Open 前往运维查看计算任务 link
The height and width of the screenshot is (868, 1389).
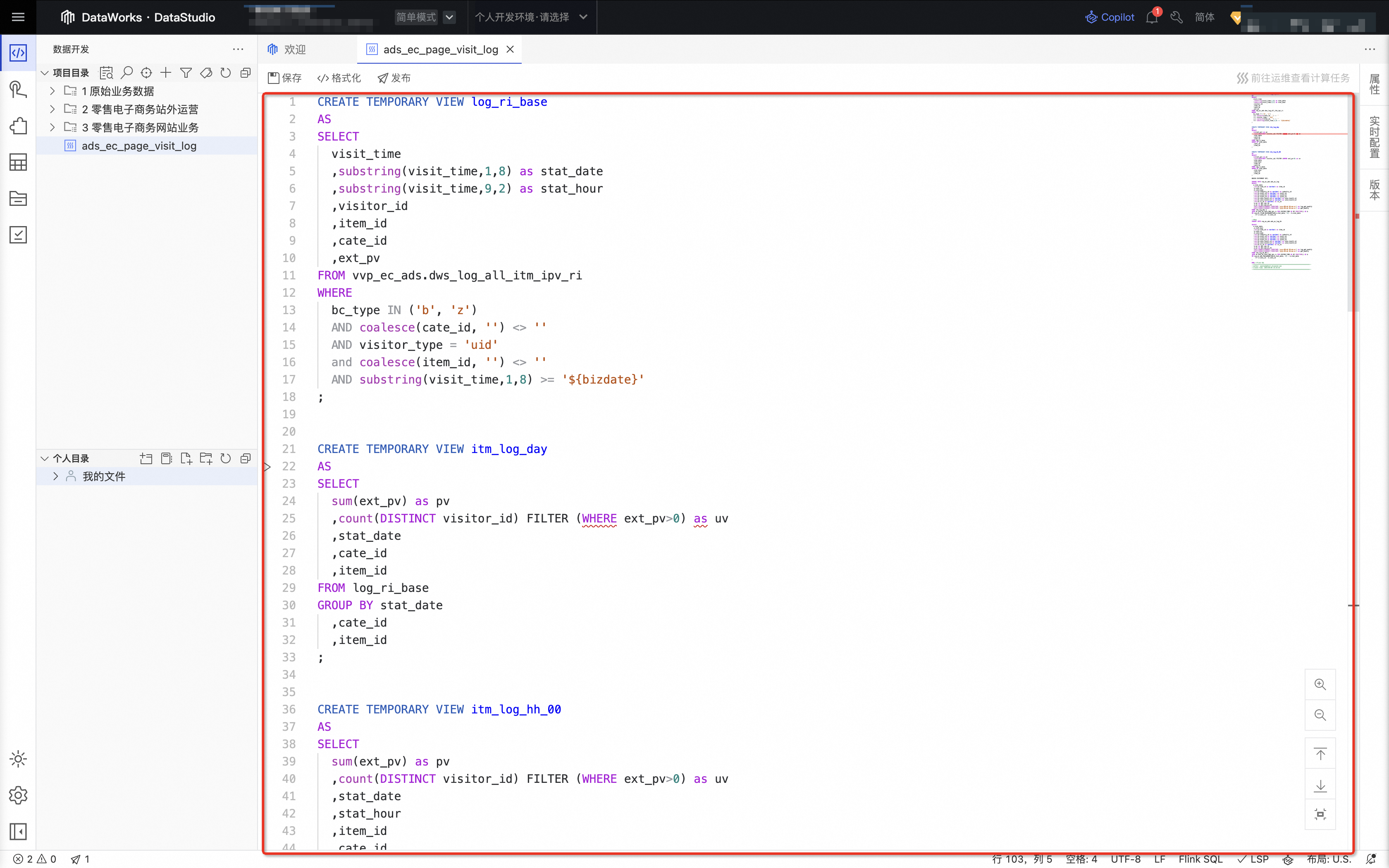point(1293,78)
